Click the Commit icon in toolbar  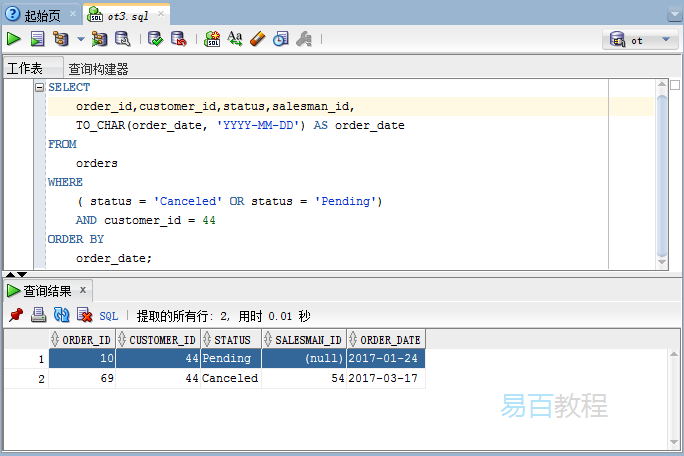155,39
